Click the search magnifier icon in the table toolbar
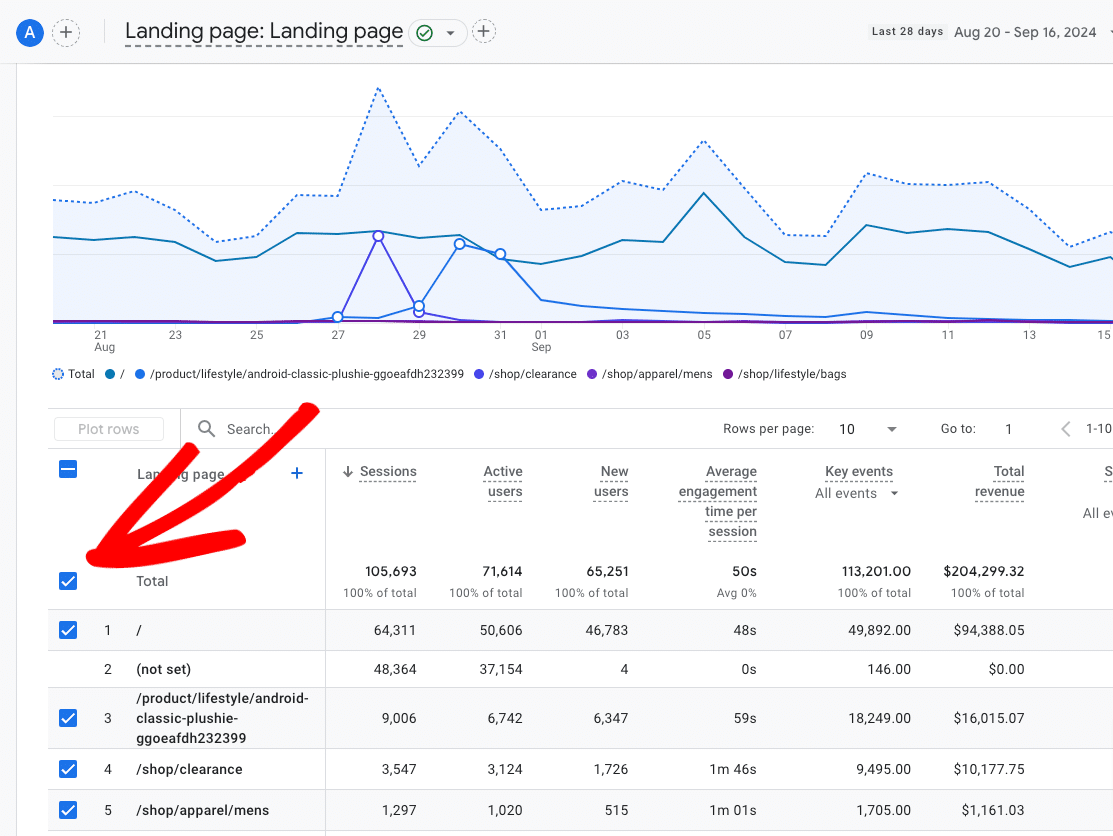This screenshot has width=1113, height=836. click(x=206, y=428)
